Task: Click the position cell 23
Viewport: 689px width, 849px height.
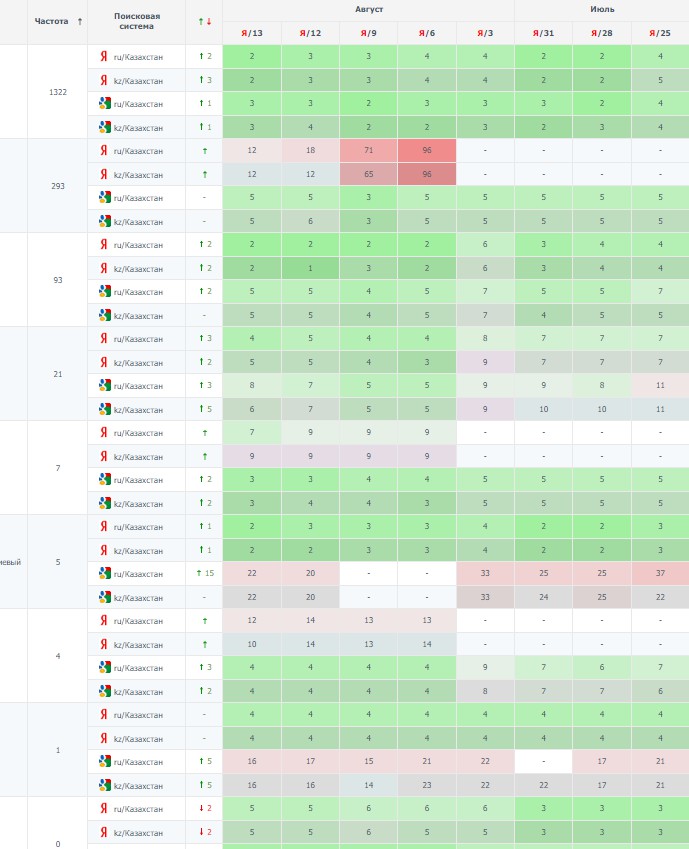Action: tap(427, 785)
